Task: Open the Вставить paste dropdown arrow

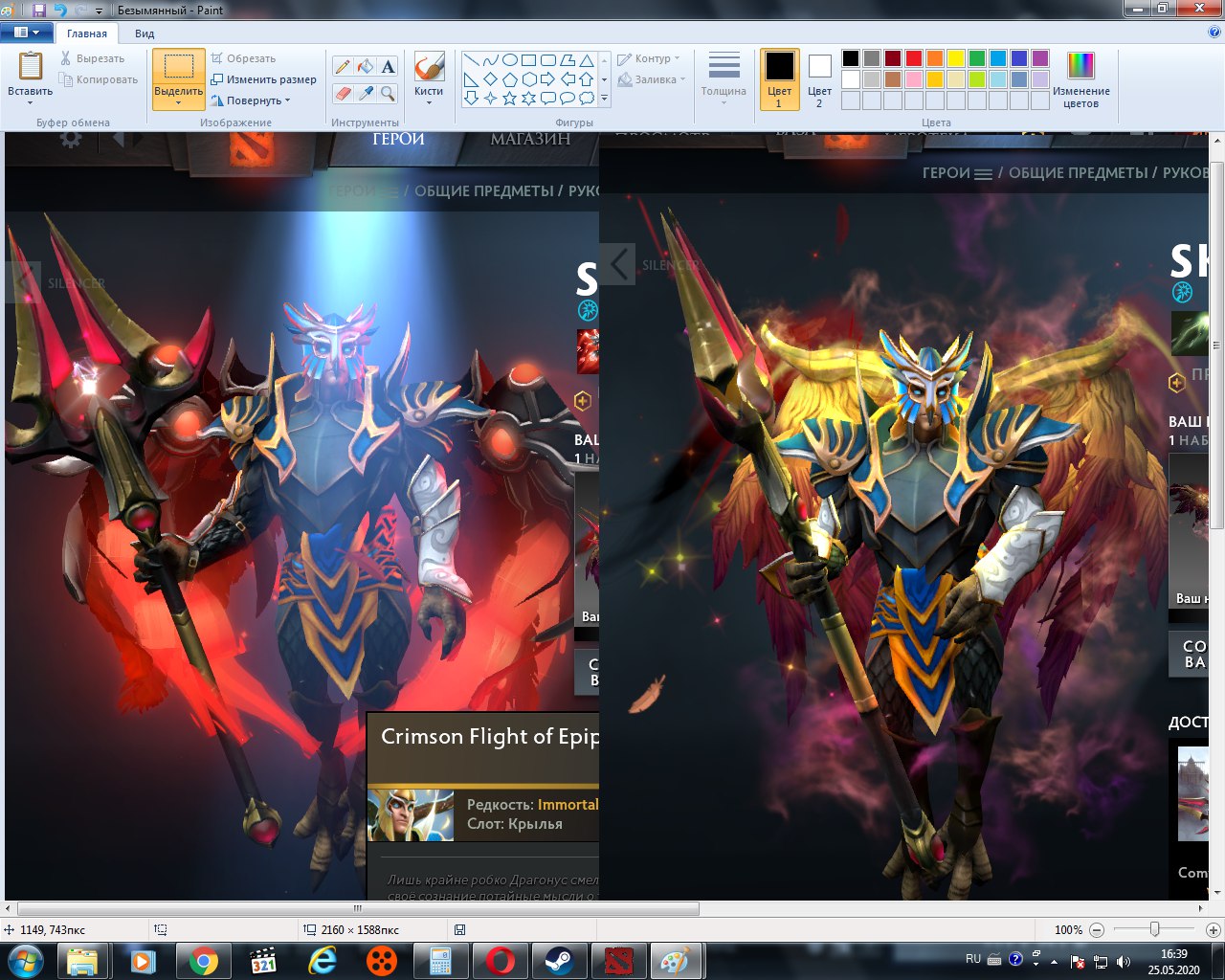Action: click(30, 101)
